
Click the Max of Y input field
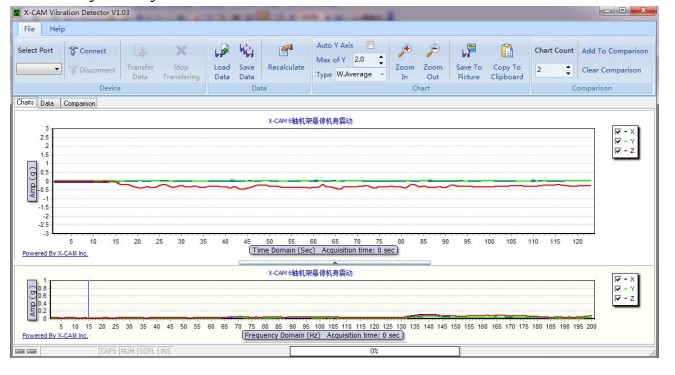[x=365, y=59]
